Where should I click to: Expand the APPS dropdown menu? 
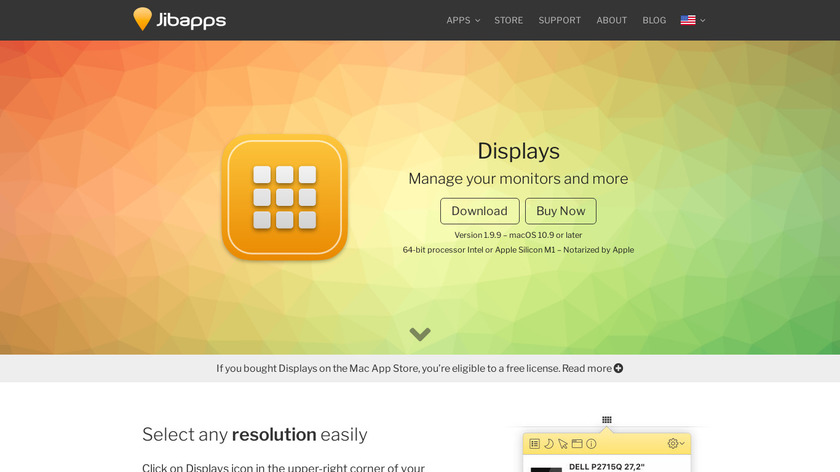coord(463,20)
